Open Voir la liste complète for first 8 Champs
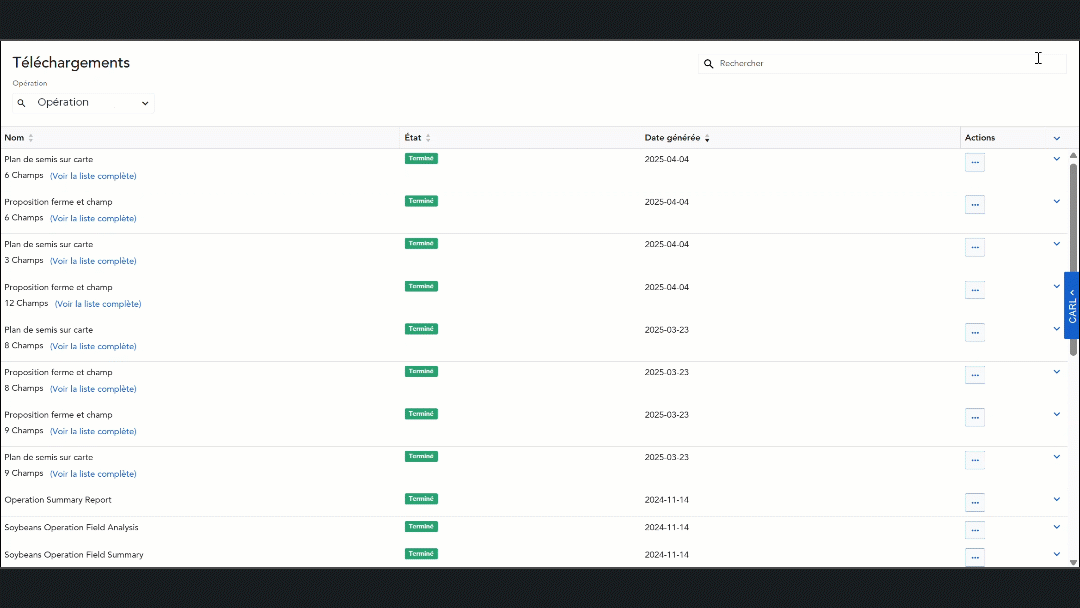 tap(93, 346)
